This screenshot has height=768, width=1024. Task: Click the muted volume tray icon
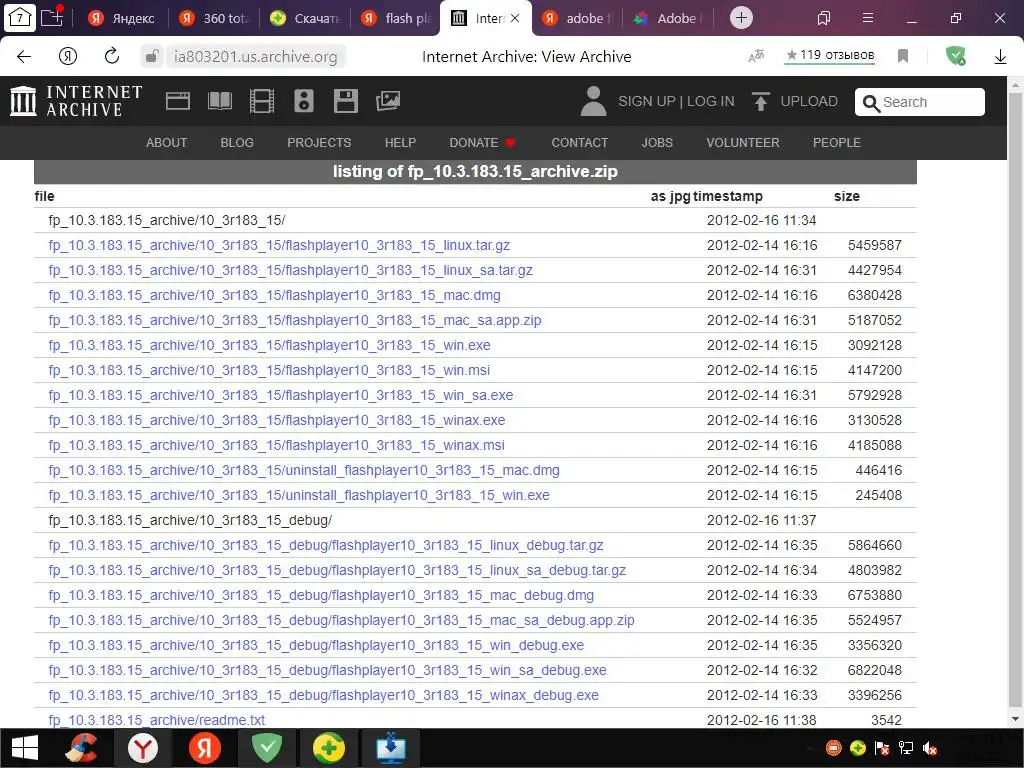[930, 748]
